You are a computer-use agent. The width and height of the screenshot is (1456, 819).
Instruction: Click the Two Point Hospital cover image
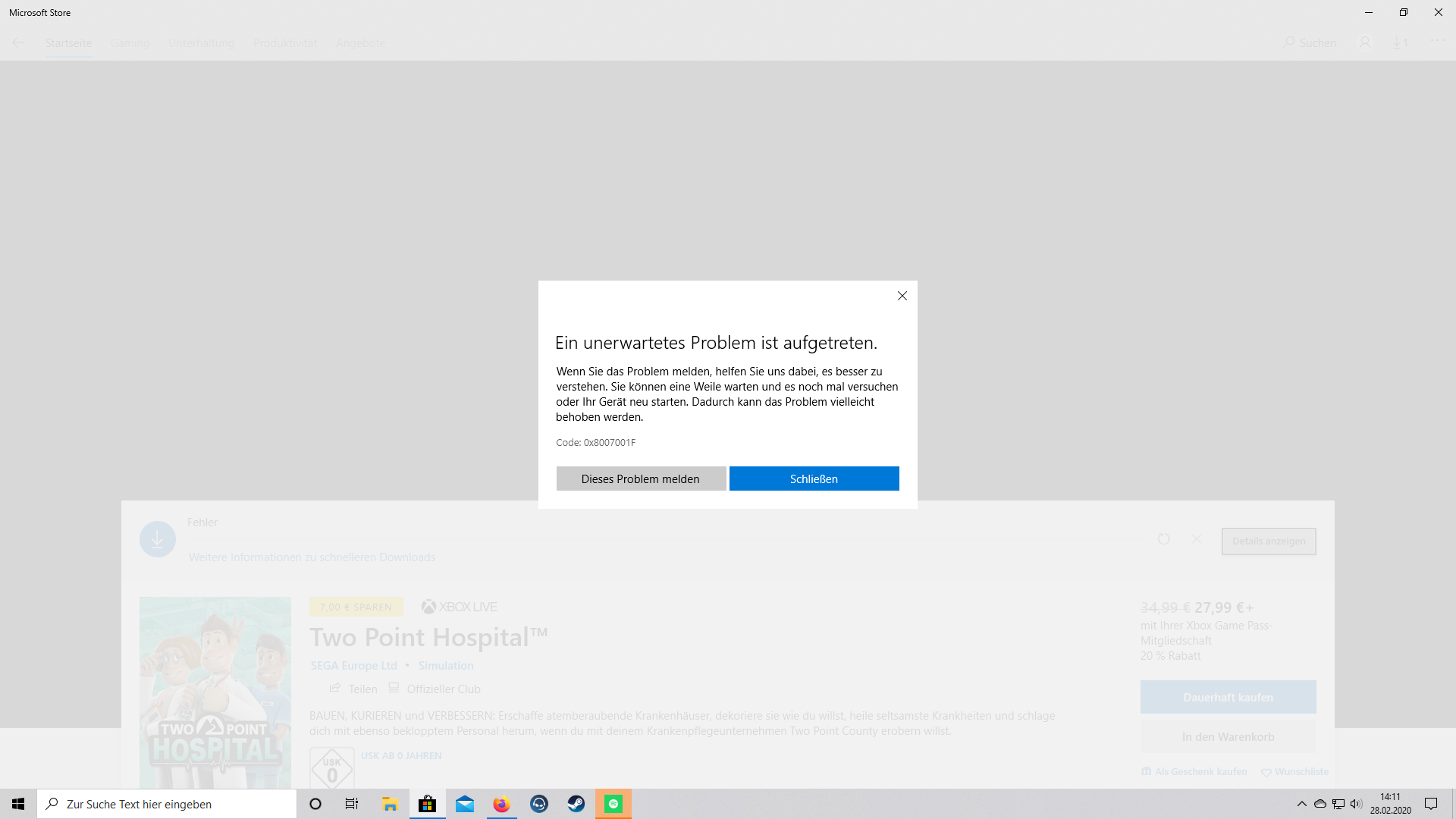[215, 692]
